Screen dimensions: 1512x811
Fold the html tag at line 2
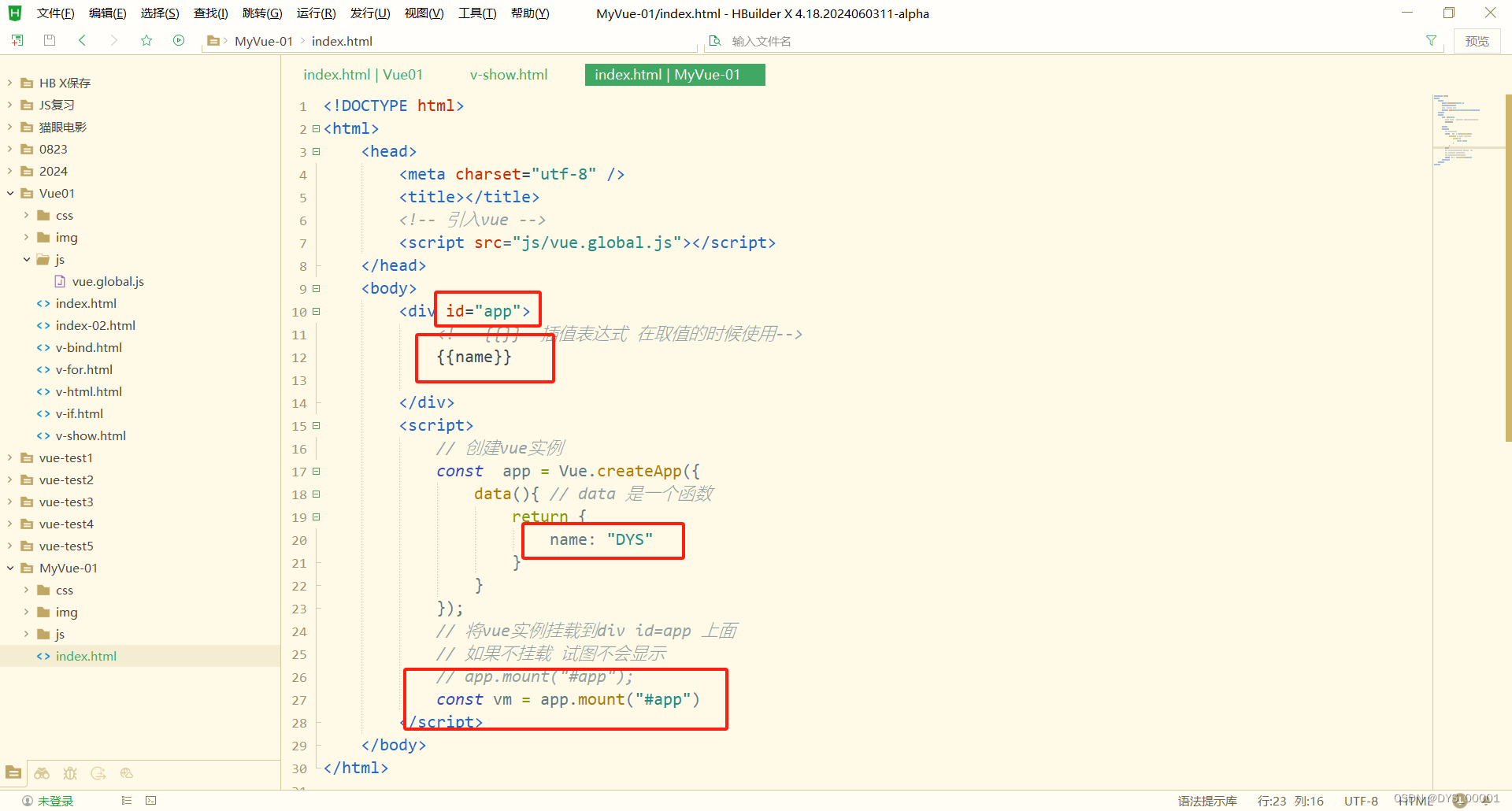coord(316,128)
